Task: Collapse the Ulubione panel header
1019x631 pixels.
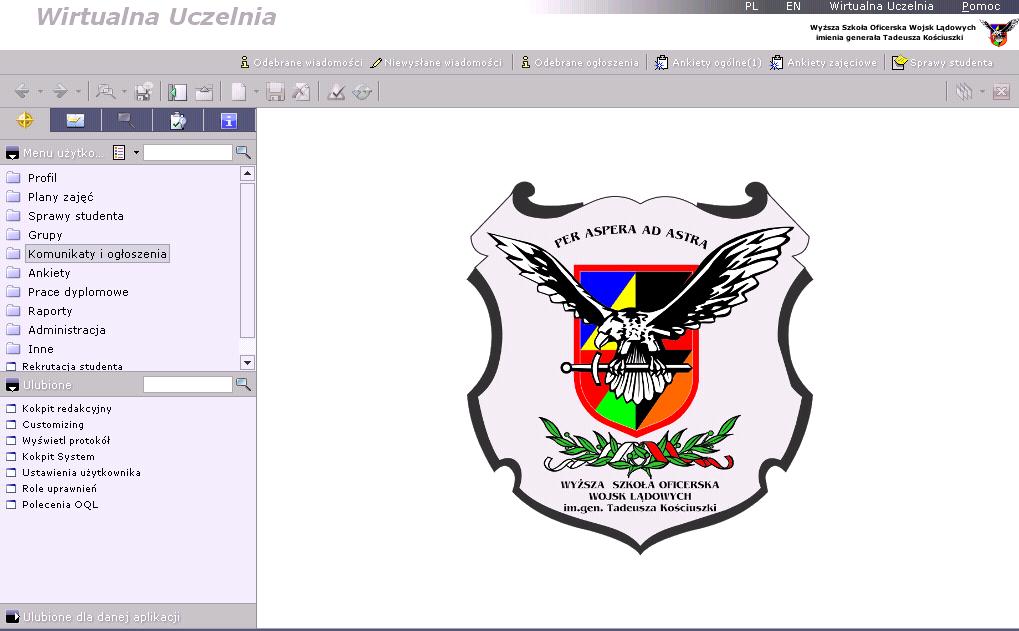Action: click(12, 385)
